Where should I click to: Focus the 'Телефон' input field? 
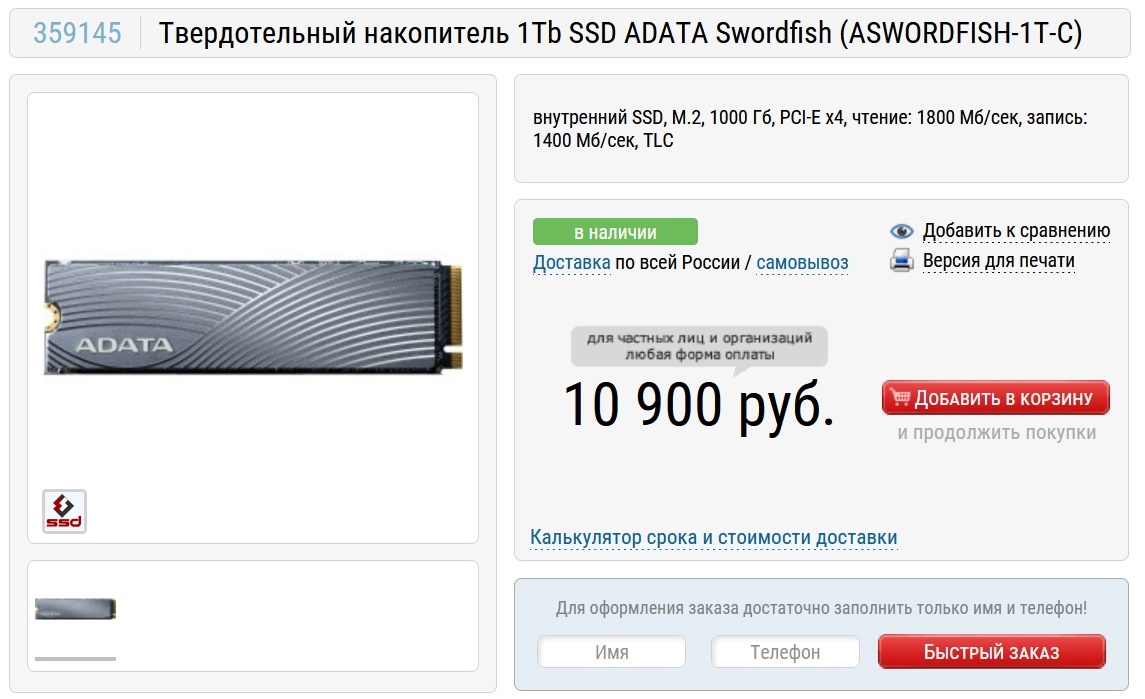[785, 652]
